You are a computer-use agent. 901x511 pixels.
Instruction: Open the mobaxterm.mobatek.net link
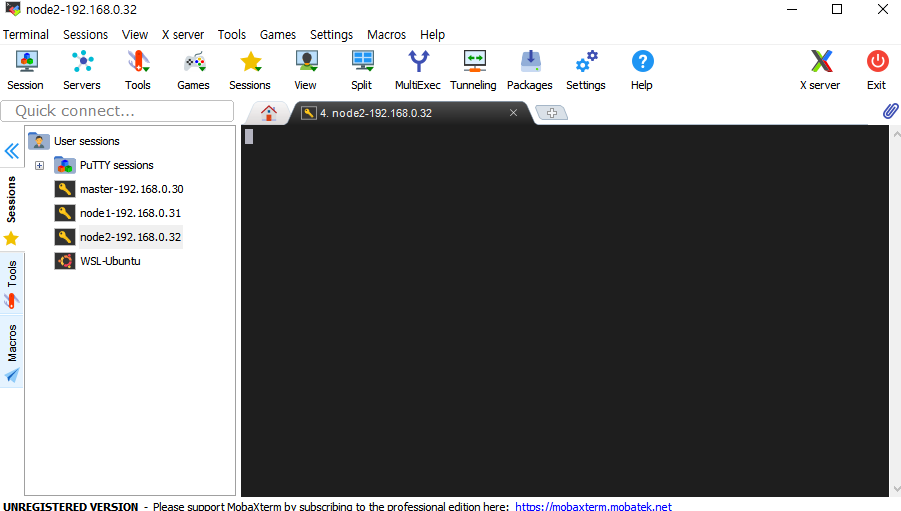tap(593, 506)
